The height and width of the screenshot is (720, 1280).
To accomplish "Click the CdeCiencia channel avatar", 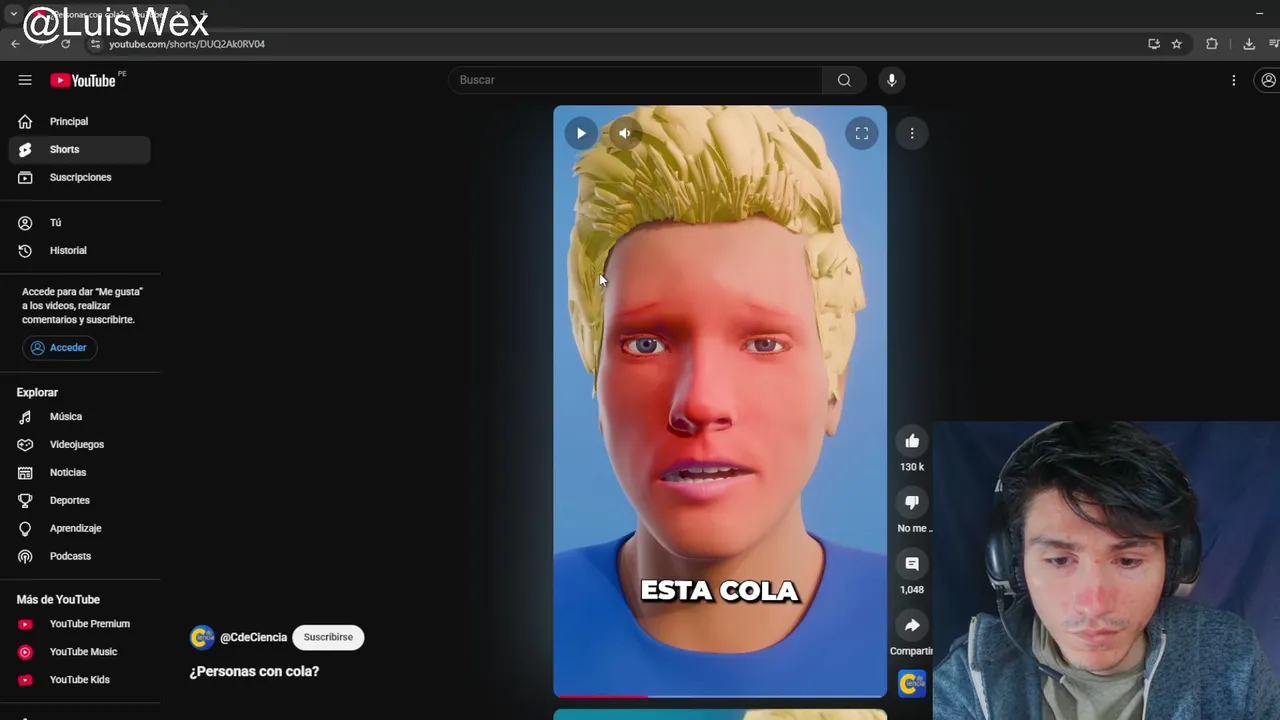I will pyautogui.click(x=202, y=637).
